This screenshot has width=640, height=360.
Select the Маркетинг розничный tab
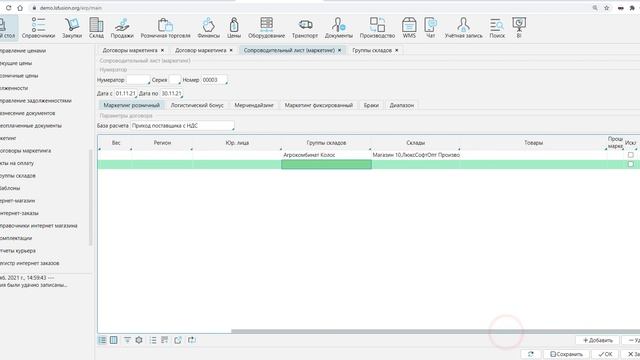point(131,105)
